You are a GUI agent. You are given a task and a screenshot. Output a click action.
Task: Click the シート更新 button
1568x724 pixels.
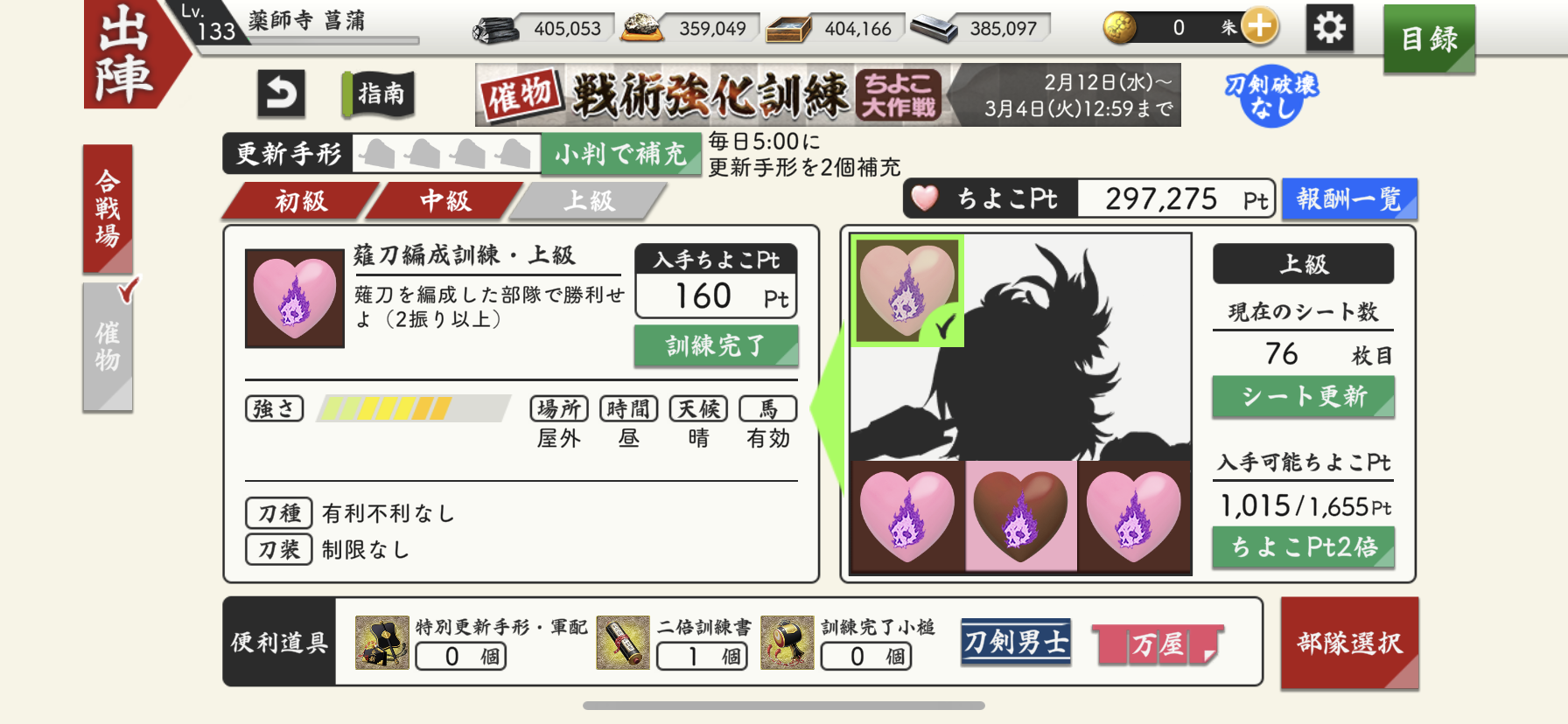[1303, 397]
